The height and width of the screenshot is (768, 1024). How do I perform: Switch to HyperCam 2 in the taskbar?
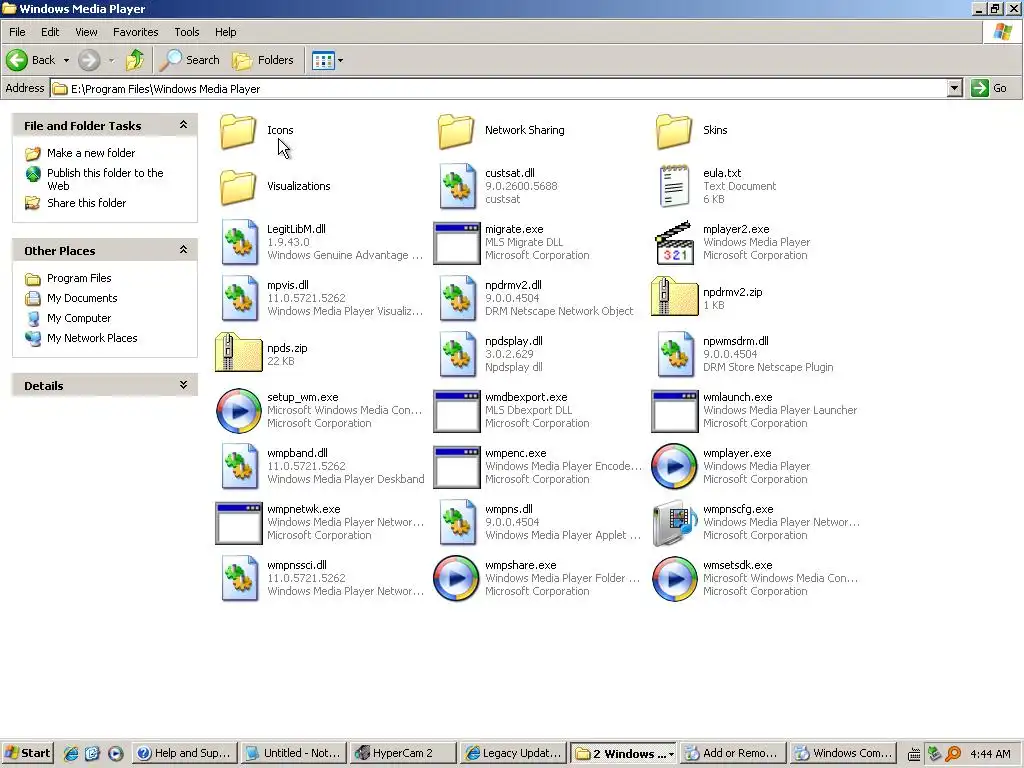pos(402,754)
